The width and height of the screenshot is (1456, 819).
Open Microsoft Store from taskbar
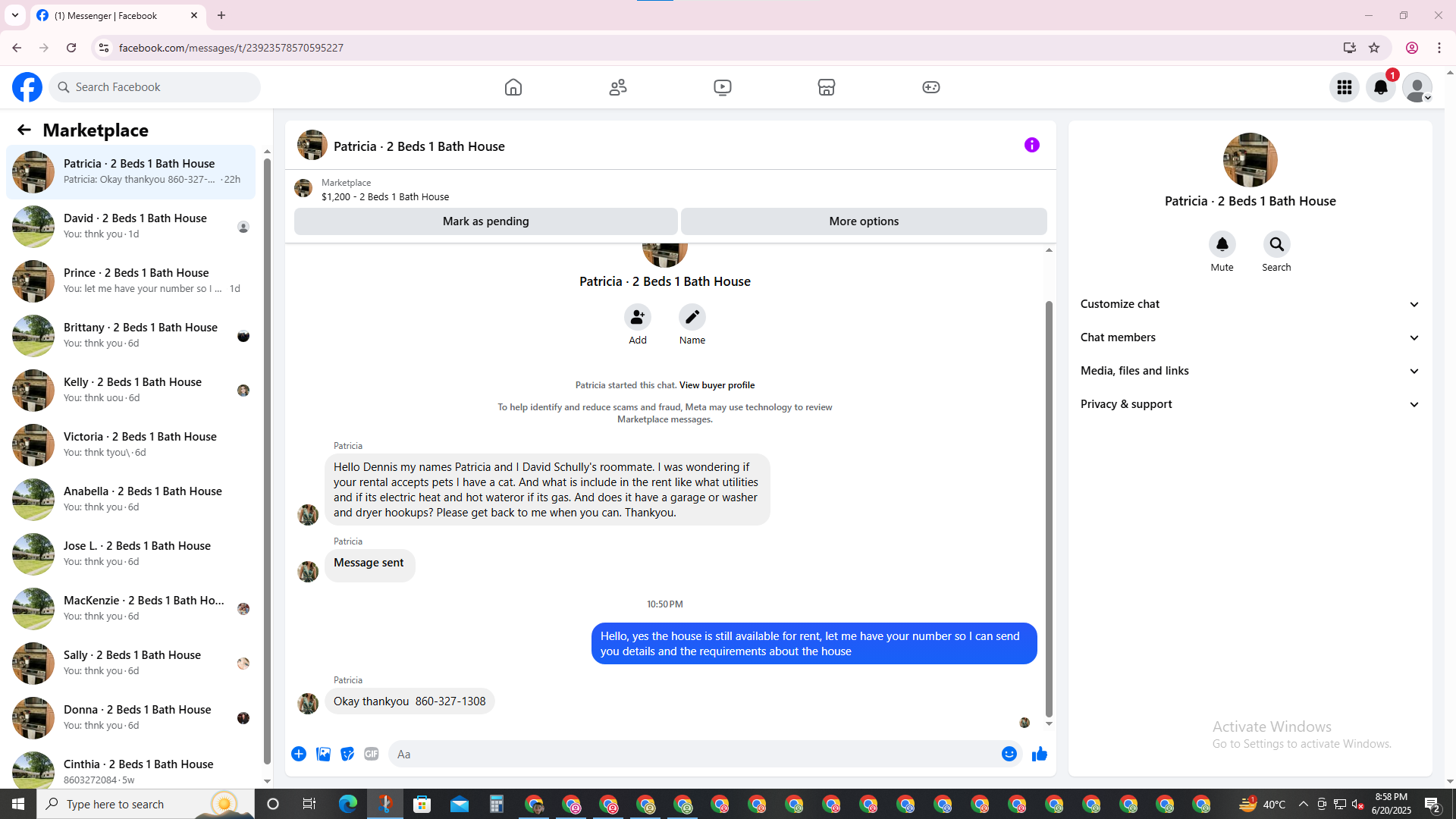click(422, 804)
